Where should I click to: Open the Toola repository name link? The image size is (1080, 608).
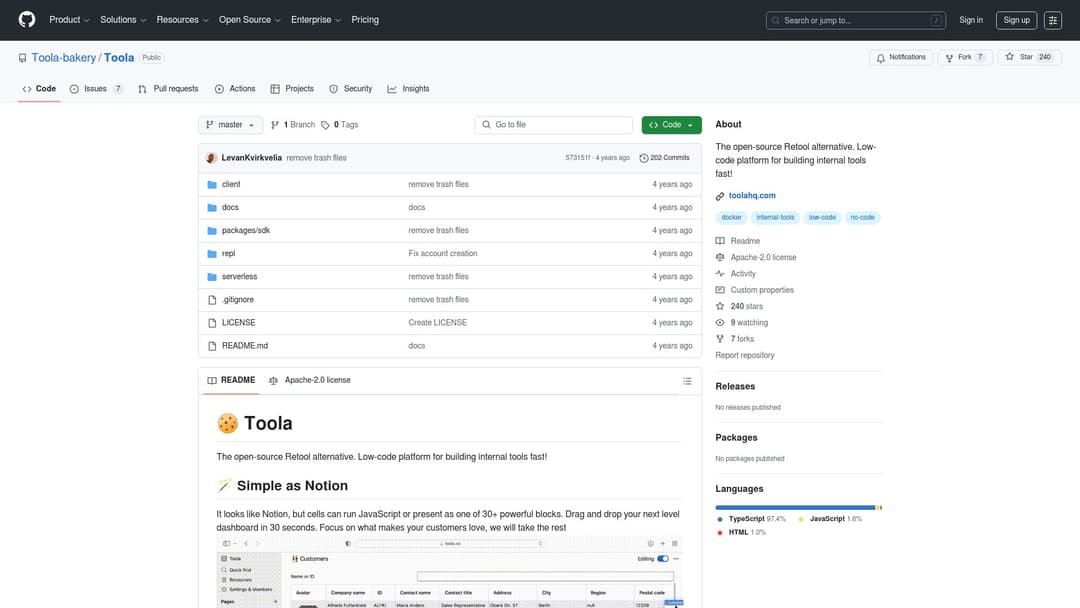(119, 58)
